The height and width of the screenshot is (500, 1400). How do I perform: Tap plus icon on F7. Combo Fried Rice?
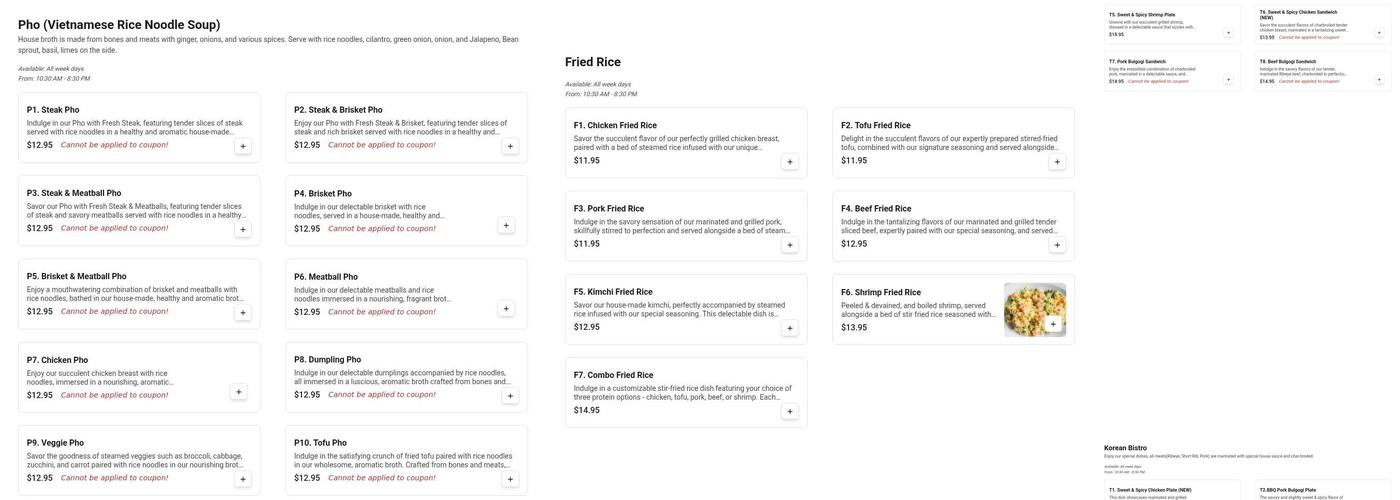[x=789, y=412]
